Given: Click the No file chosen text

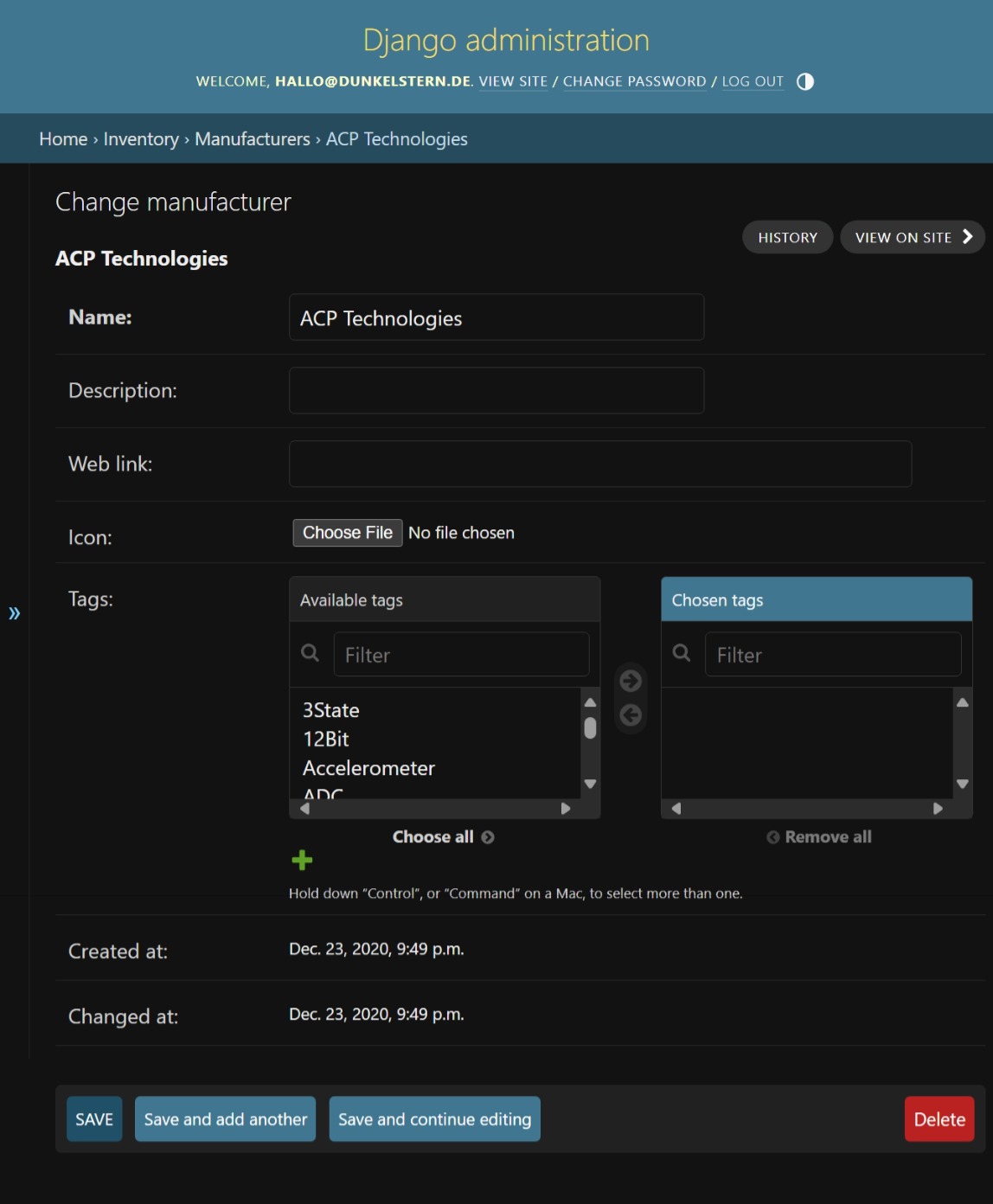Looking at the screenshot, I should tap(461, 533).
